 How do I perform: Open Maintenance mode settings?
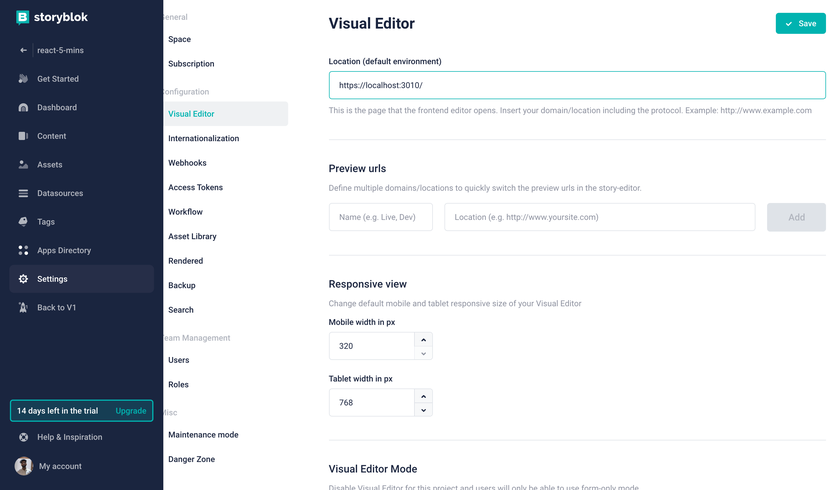pos(203,435)
